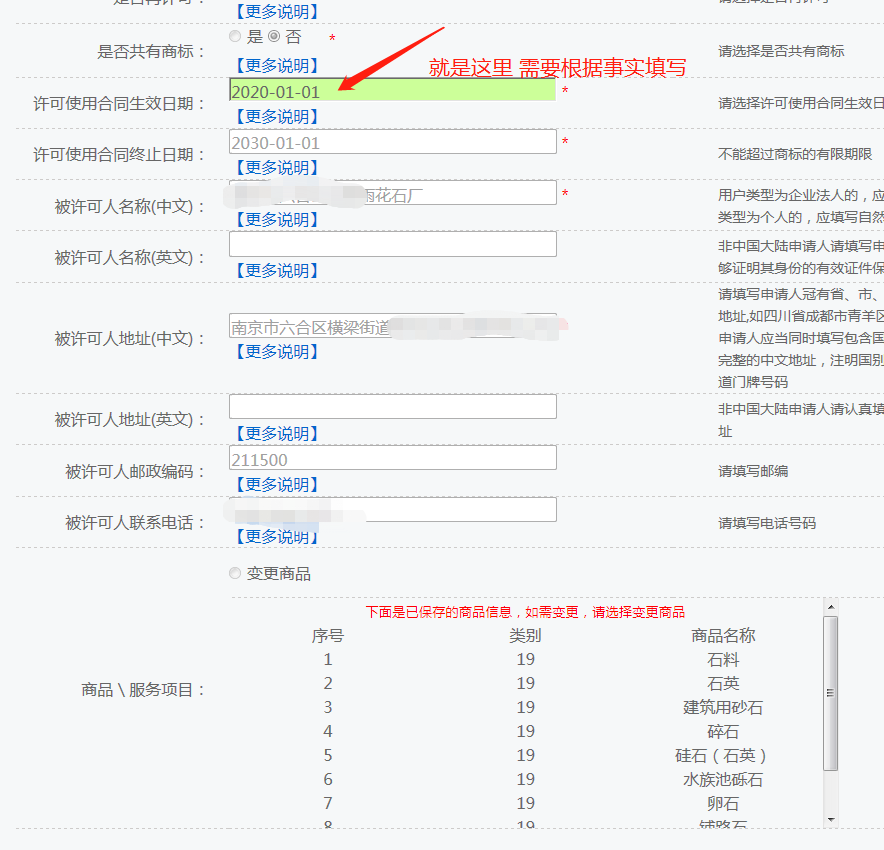
Task: Open 更多说明 under the 联系电话 field
Action: click(x=277, y=536)
